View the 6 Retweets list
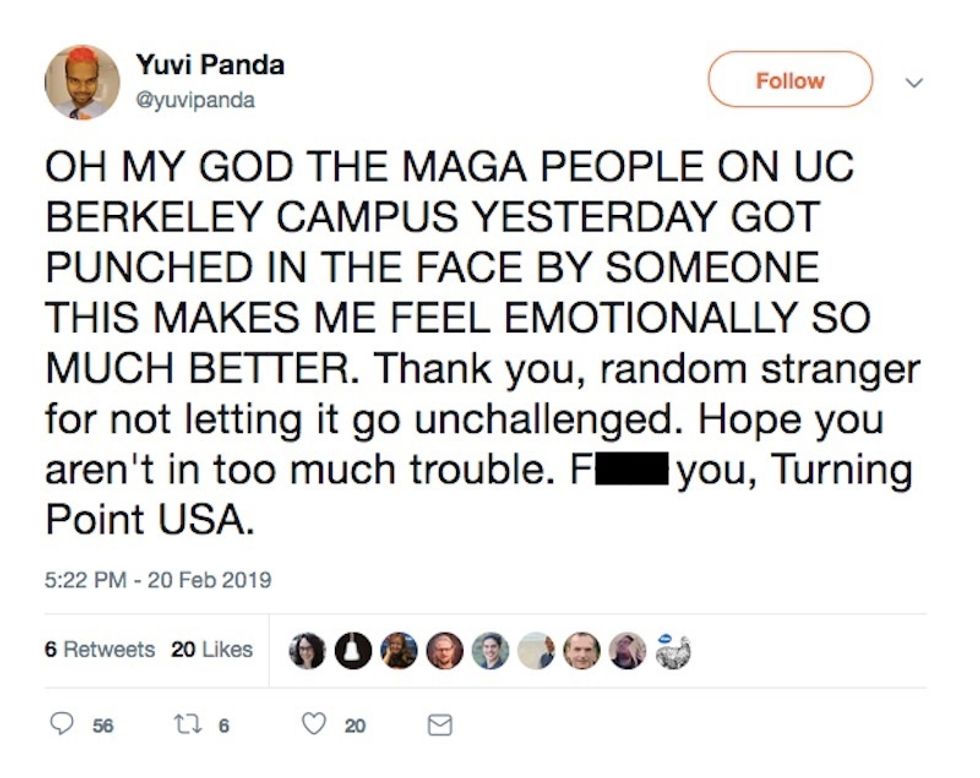980x778 pixels. [100, 649]
